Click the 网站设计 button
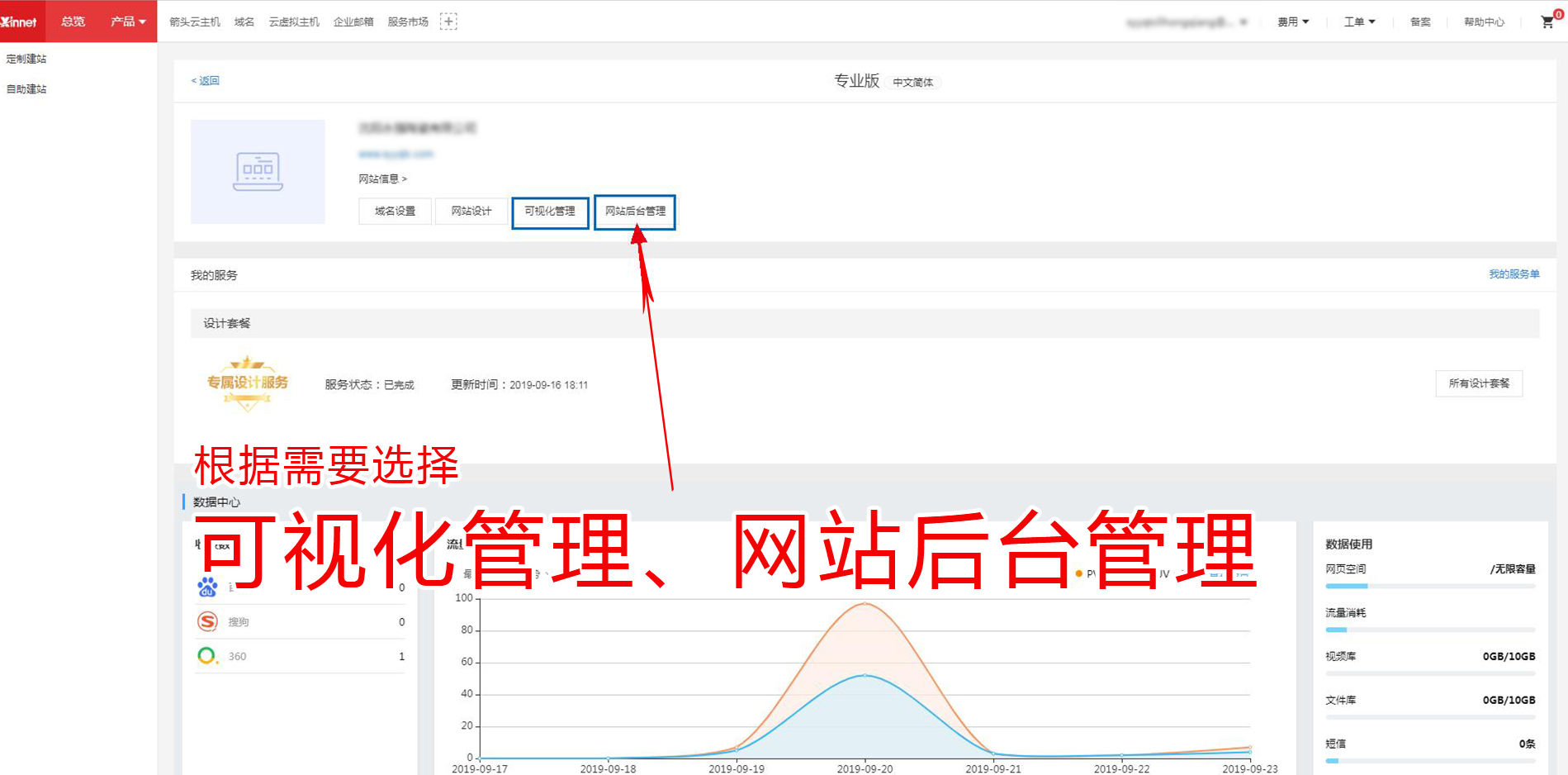Screen dimensions: 1568x775 [x=471, y=212]
